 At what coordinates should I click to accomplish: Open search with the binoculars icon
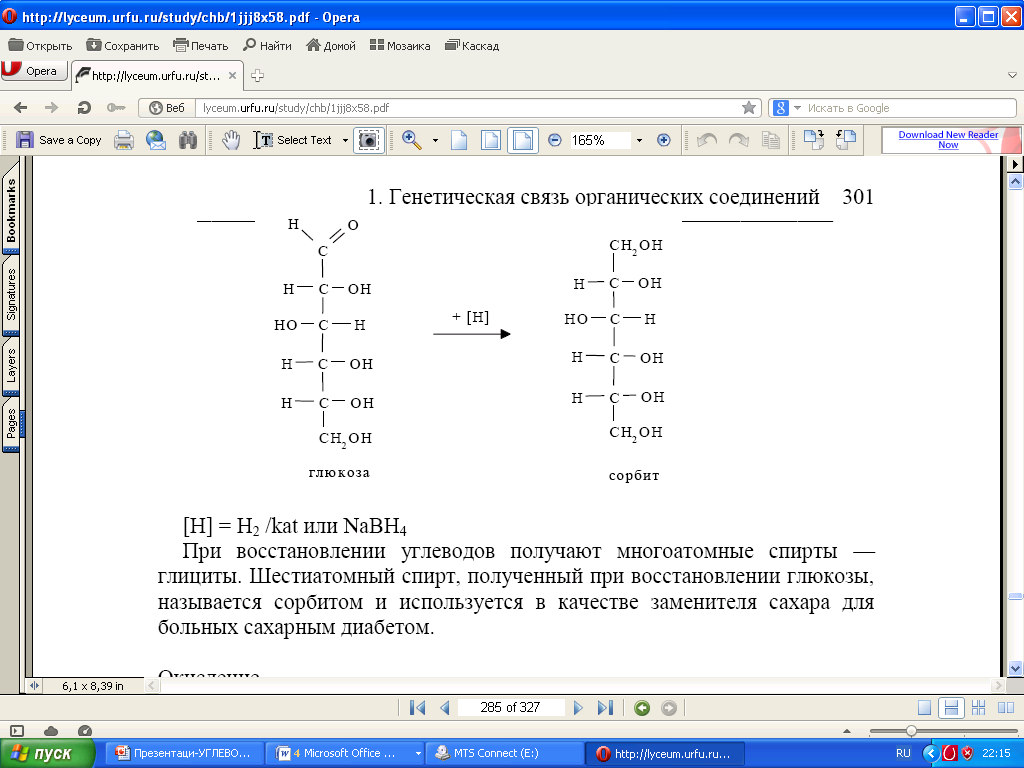pos(188,140)
